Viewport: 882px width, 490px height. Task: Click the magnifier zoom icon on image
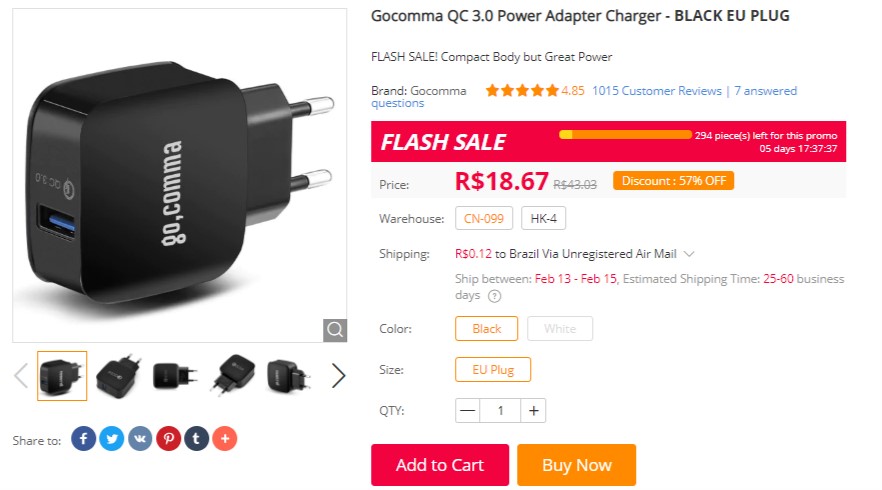tap(335, 330)
